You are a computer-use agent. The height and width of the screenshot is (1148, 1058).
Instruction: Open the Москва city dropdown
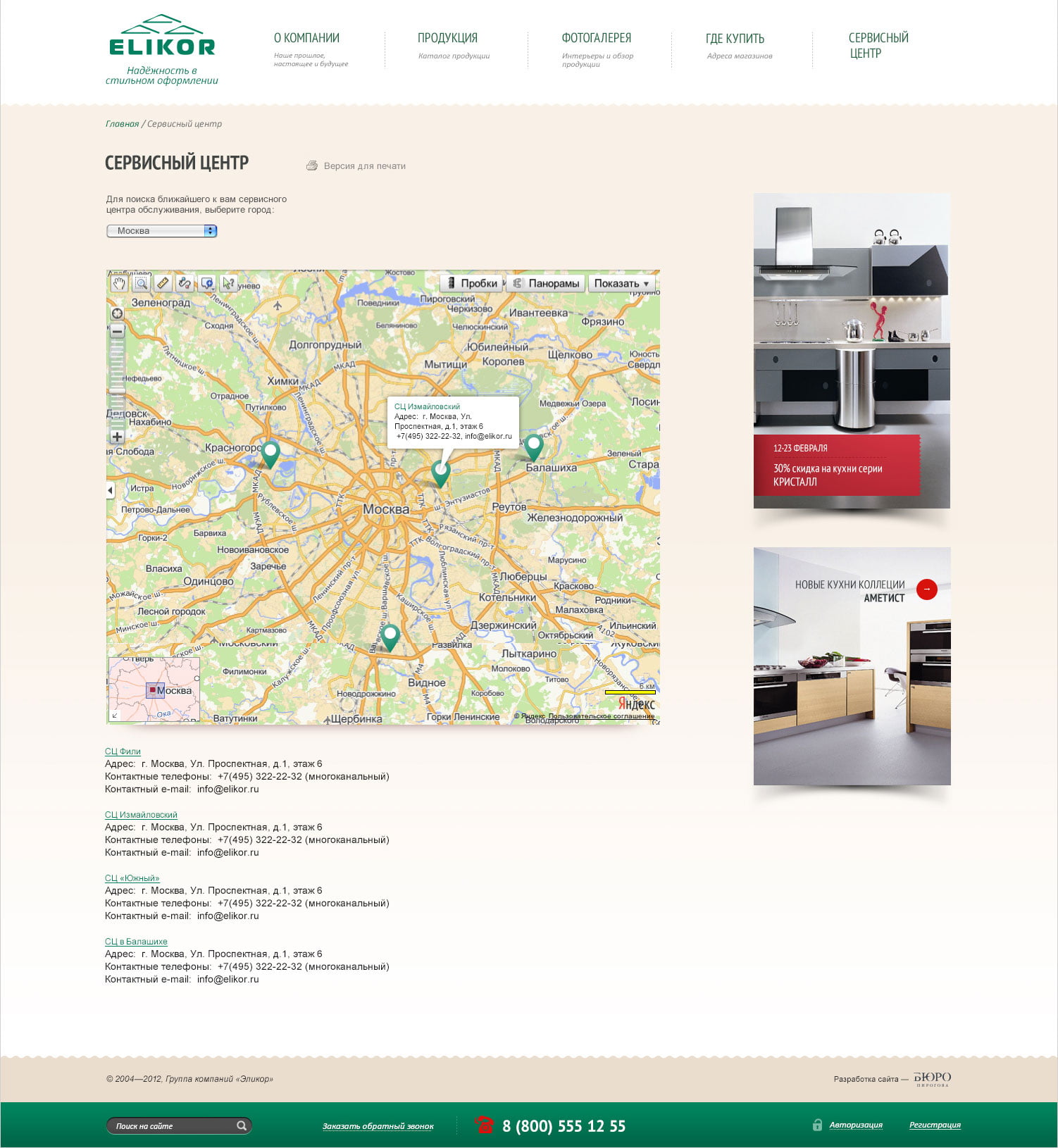click(x=162, y=231)
